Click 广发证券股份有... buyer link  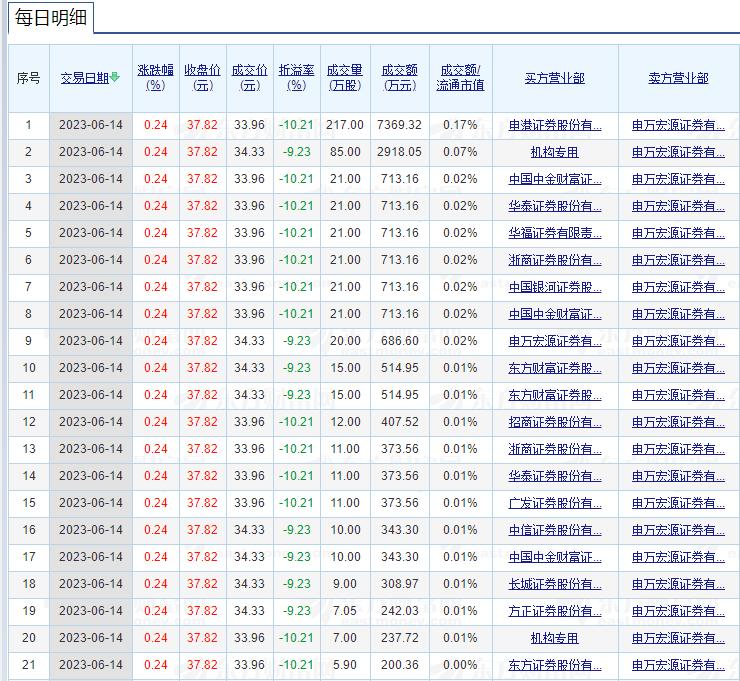(x=554, y=503)
